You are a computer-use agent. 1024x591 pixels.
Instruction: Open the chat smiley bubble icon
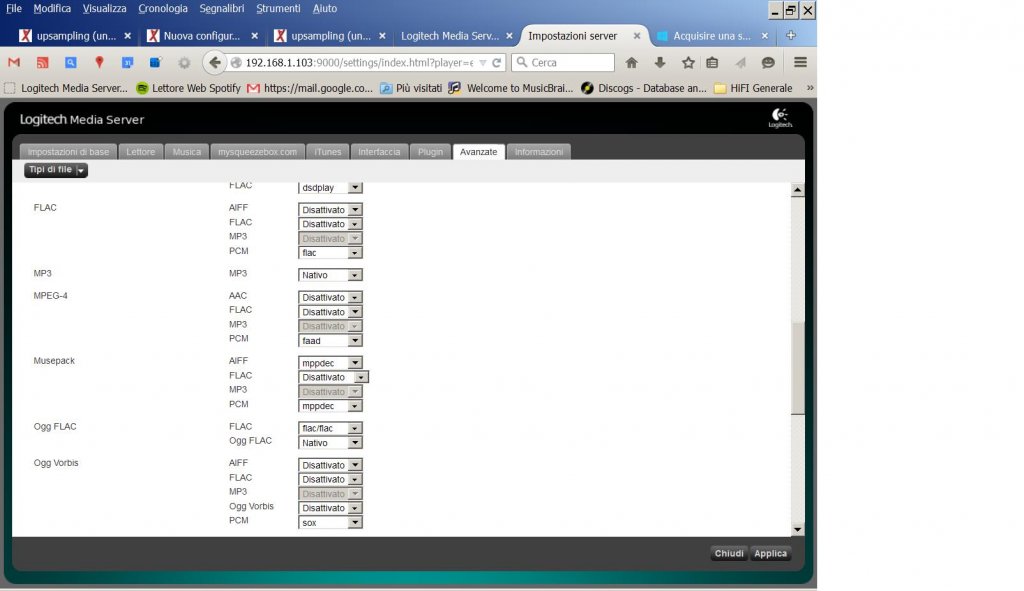click(x=768, y=63)
